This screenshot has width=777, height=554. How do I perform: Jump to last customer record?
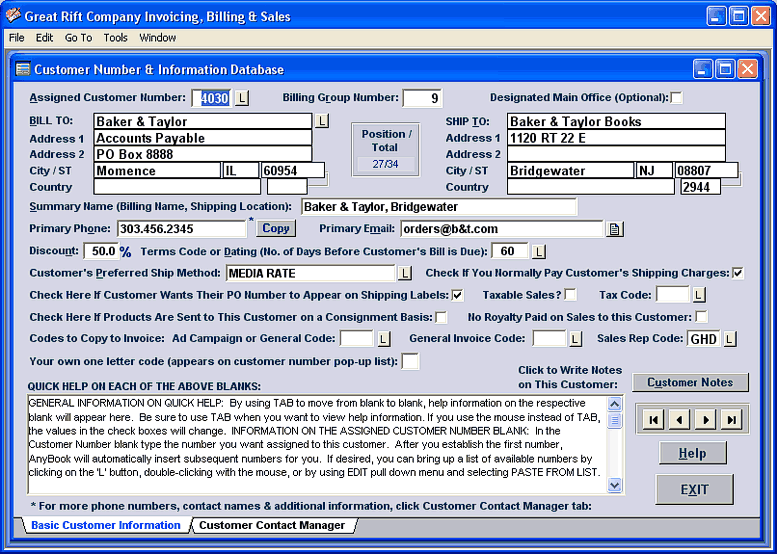click(x=731, y=420)
